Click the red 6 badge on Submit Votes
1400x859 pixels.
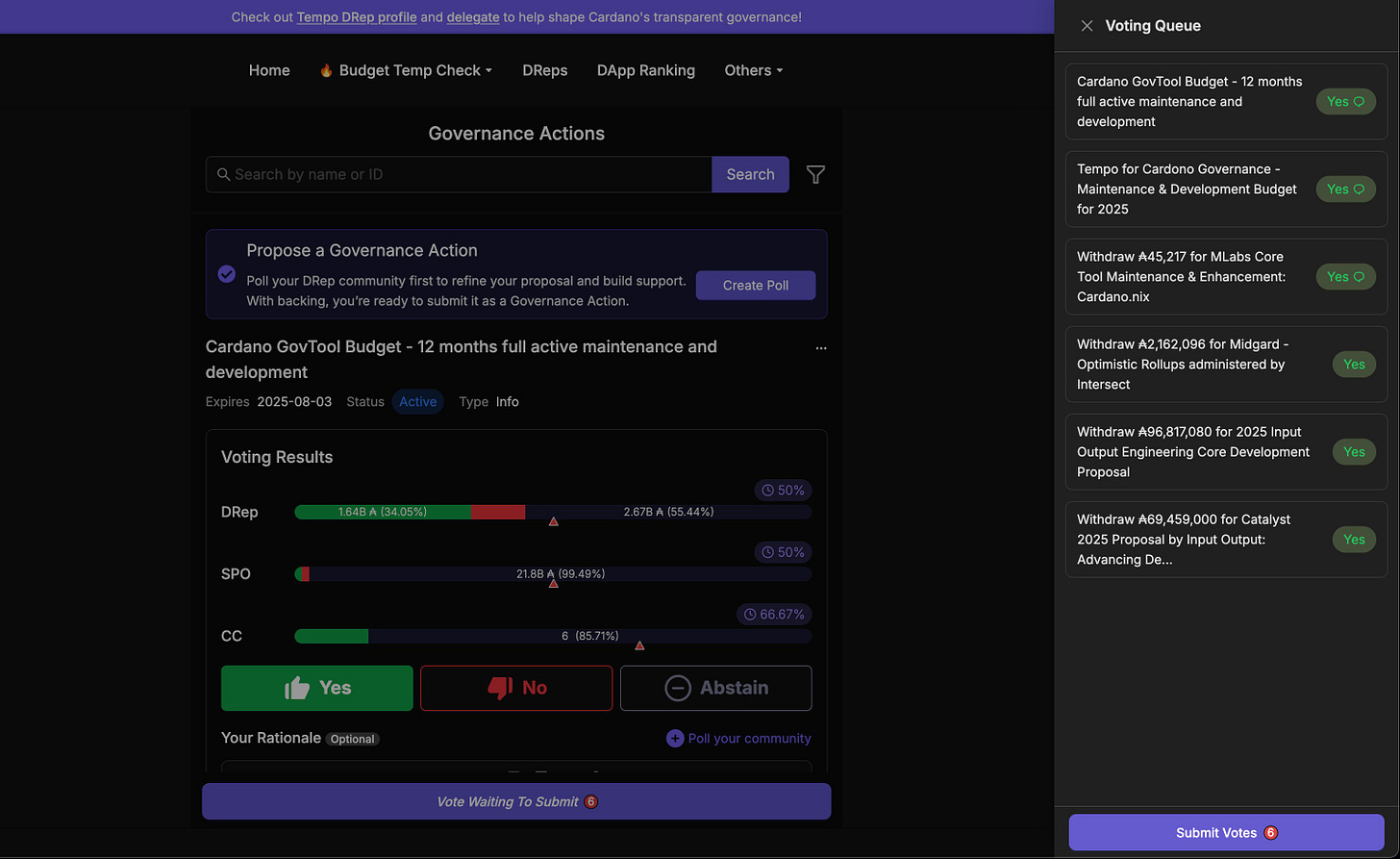click(1270, 833)
